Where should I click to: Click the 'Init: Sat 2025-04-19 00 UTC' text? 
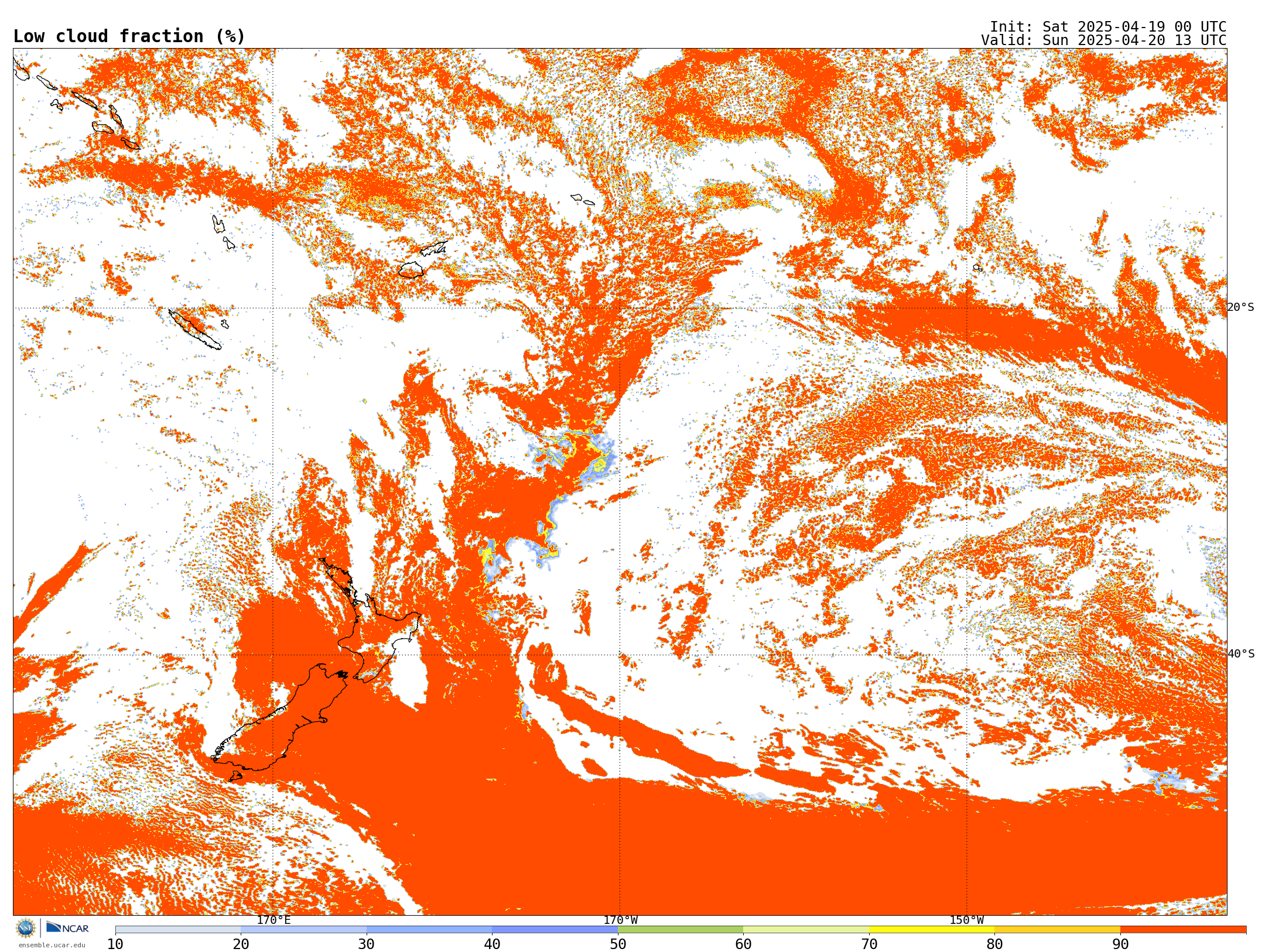1107,27
